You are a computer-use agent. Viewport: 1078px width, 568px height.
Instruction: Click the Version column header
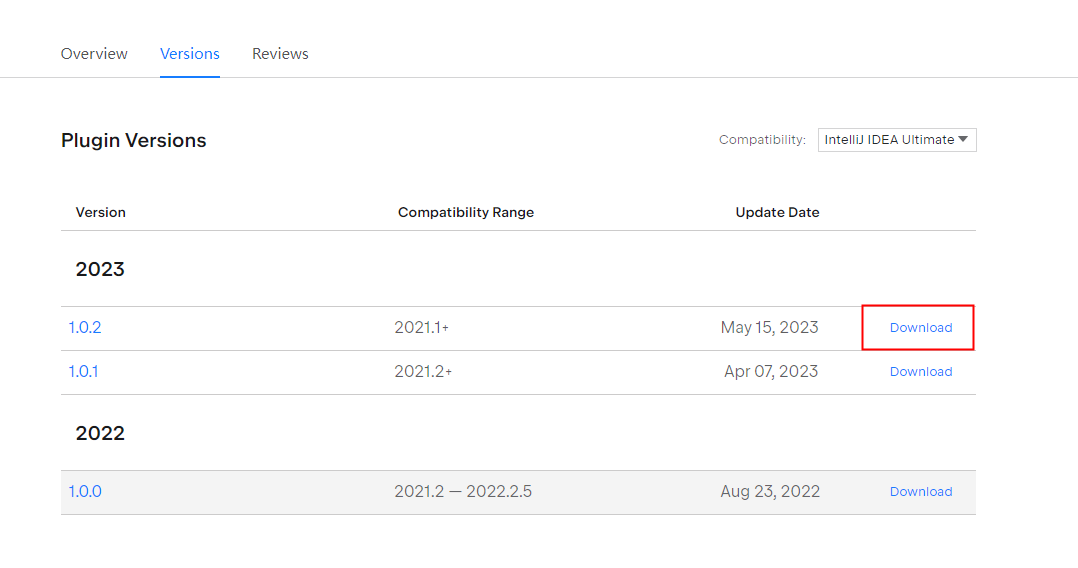coord(100,212)
